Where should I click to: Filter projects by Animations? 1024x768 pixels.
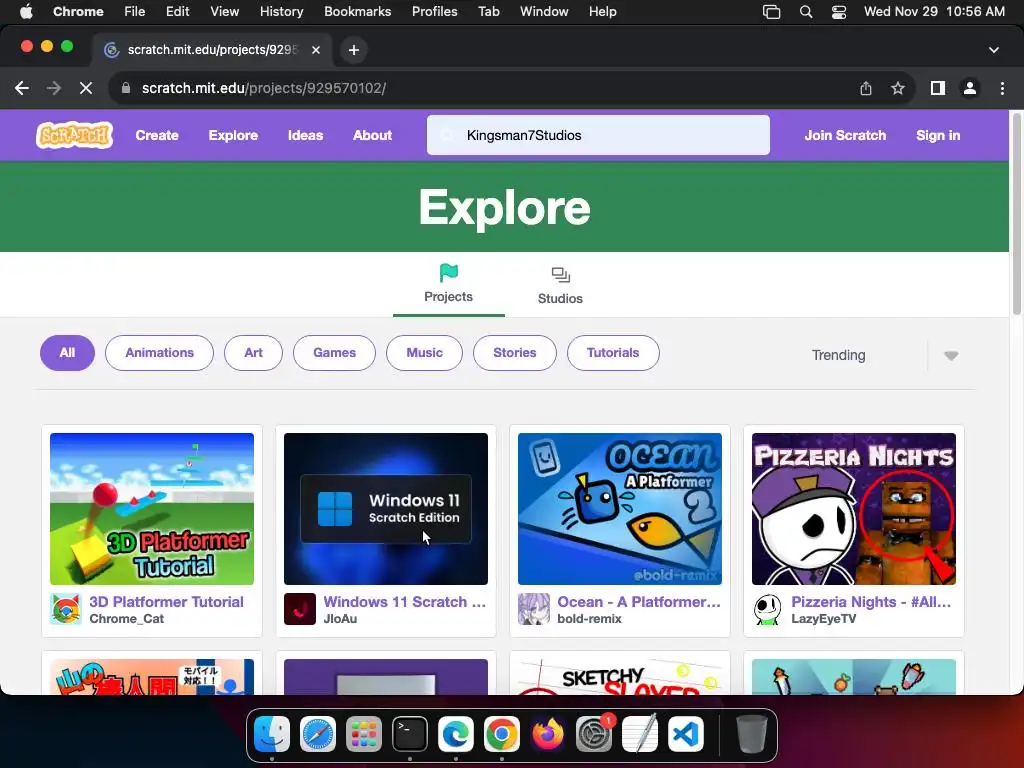coord(159,353)
